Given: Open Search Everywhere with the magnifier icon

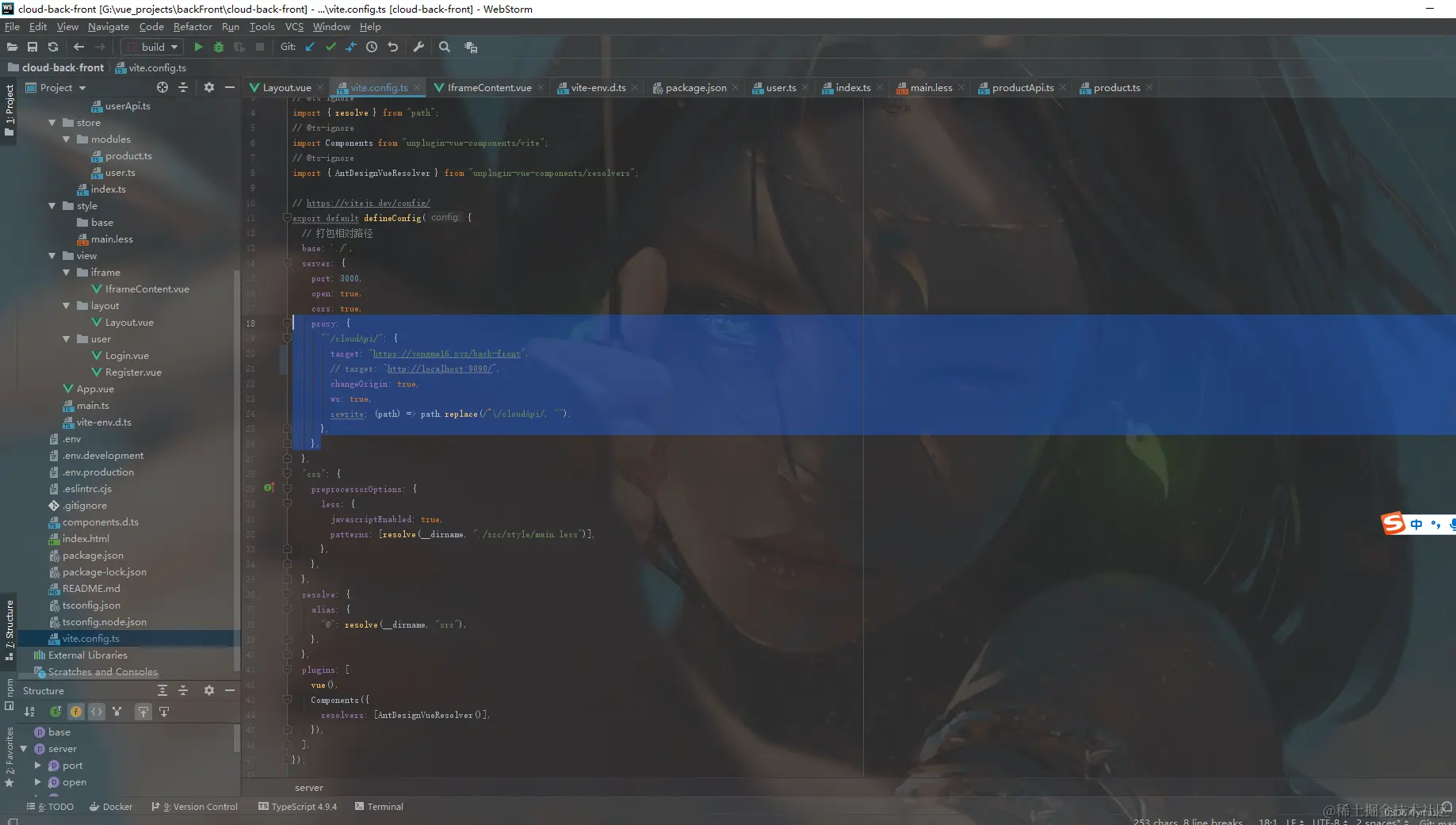Looking at the screenshot, I should tap(444, 47).
